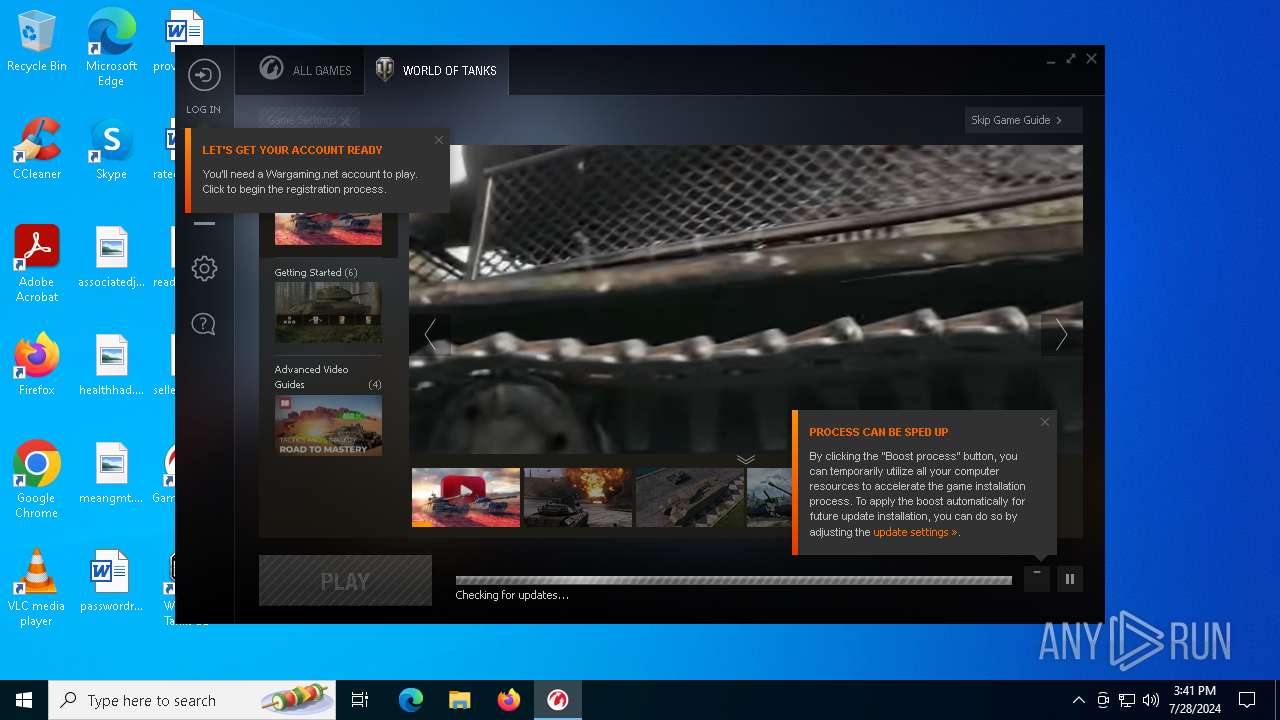Close the Process Can Be Sped Up tooltip
Screen dimensions: 1280x720
[x=1045, y=422]
